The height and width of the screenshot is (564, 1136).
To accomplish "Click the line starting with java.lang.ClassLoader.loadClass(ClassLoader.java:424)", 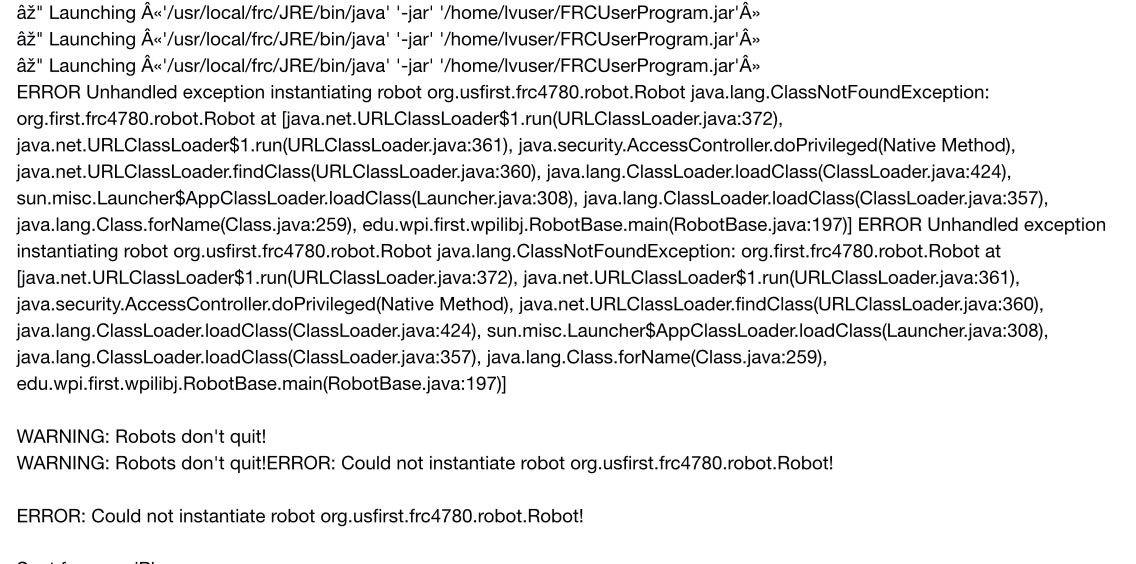I will click(532, 331).
